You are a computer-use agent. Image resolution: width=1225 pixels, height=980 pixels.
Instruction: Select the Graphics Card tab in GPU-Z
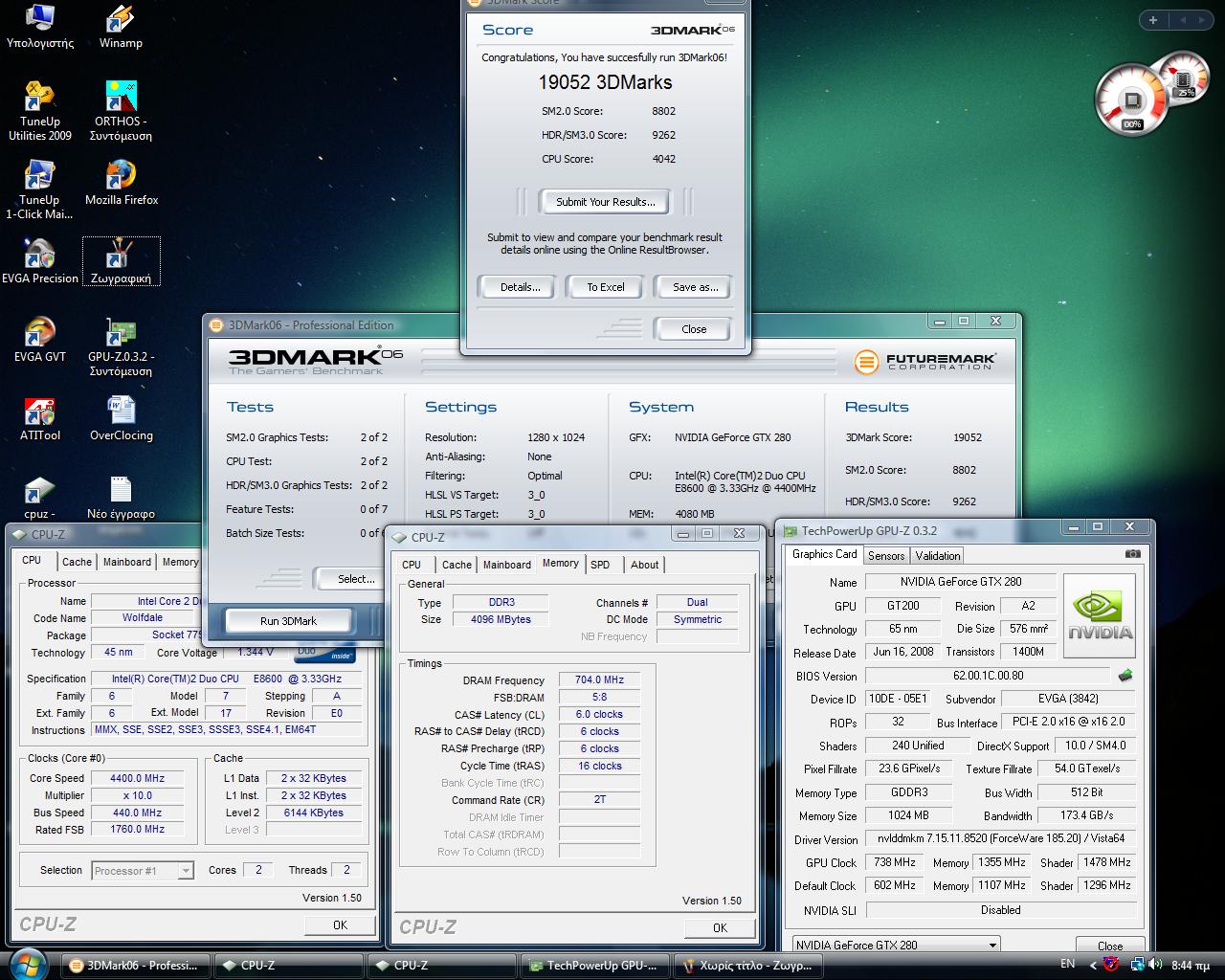coord(825,554)
